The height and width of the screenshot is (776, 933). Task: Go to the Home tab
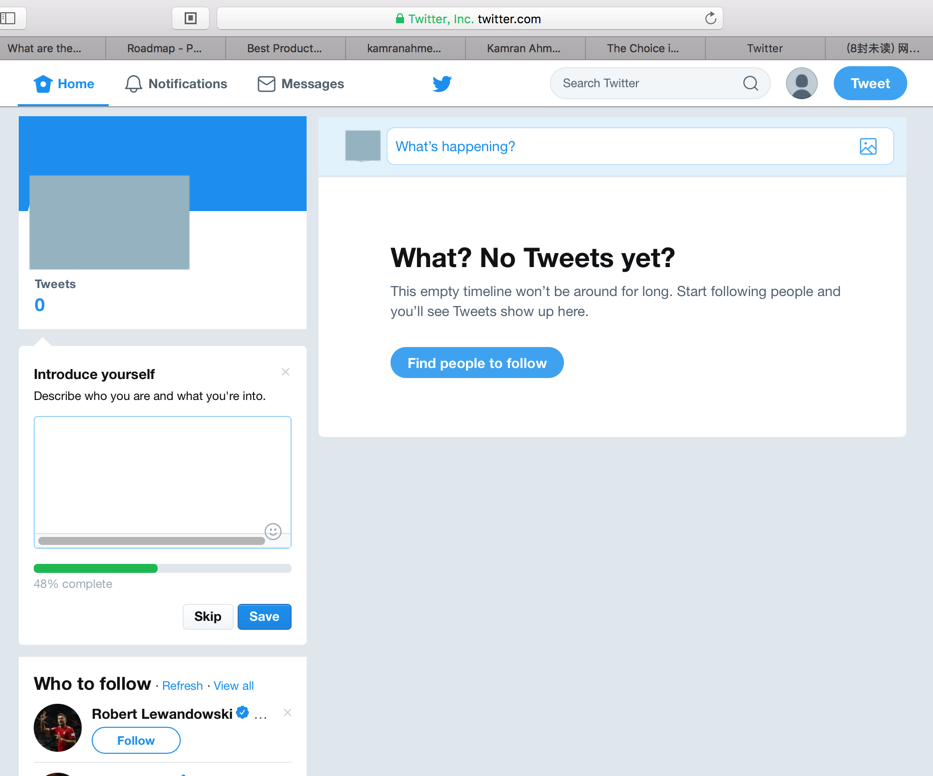pyautogui.click(x=64, y=84)
